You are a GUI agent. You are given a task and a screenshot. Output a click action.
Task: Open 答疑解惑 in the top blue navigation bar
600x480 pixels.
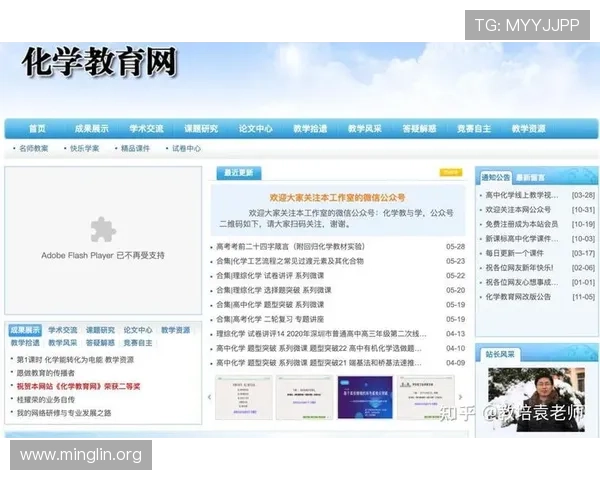tap(419, 129)
